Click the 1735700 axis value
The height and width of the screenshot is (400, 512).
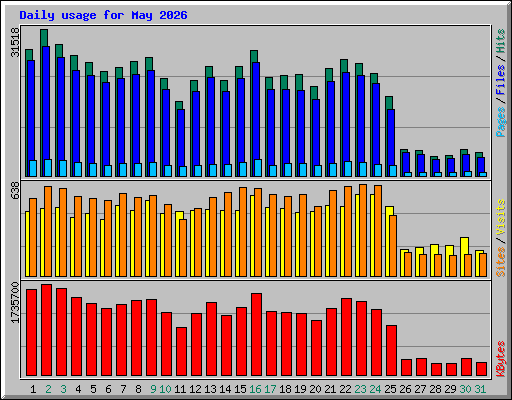point(15,303)
